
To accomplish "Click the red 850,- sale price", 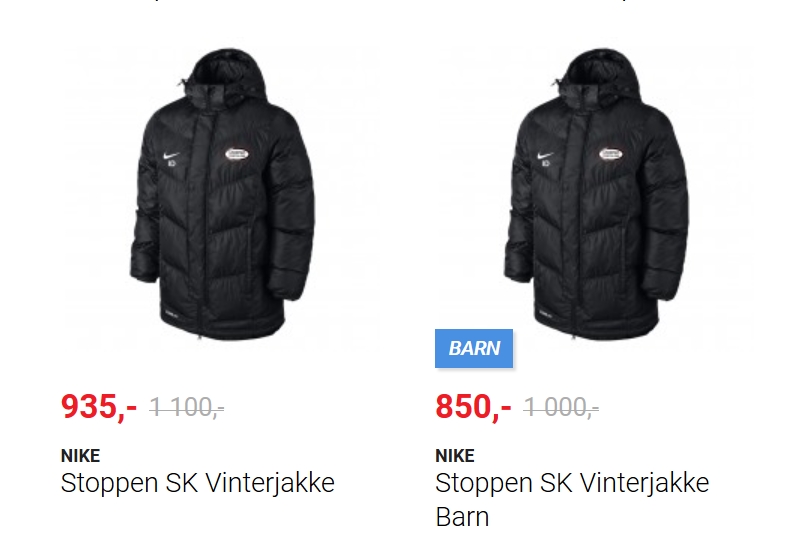I will point(473,407).
